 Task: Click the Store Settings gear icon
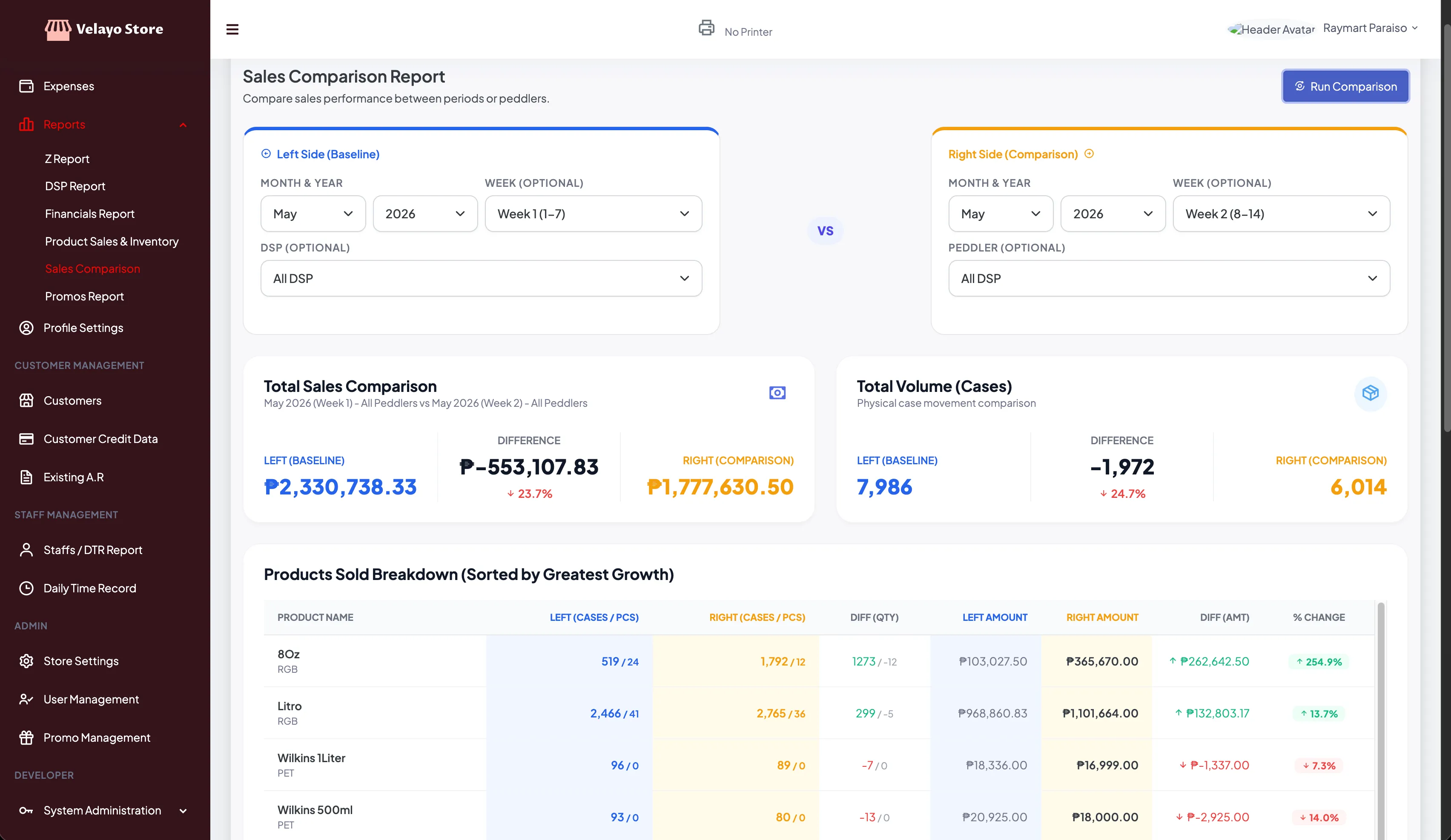point(26,661)
